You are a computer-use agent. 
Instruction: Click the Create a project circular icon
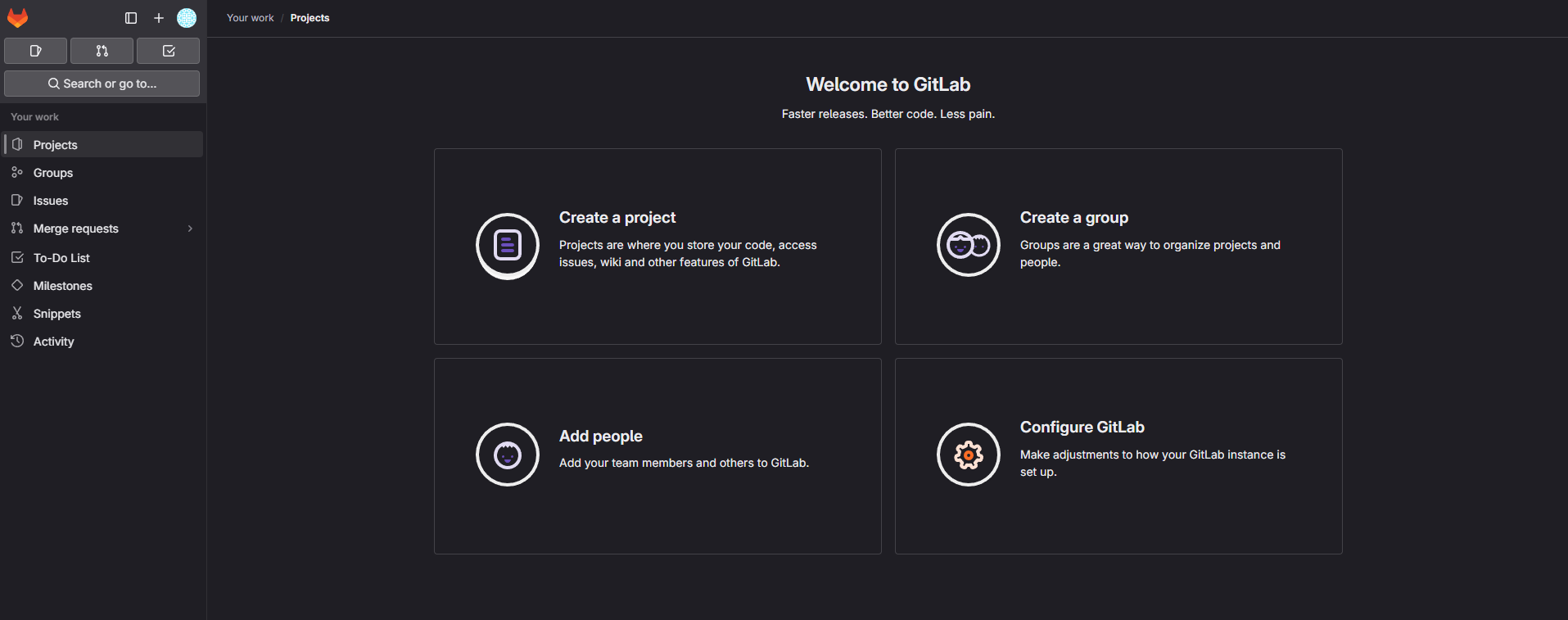click(508, 246)
